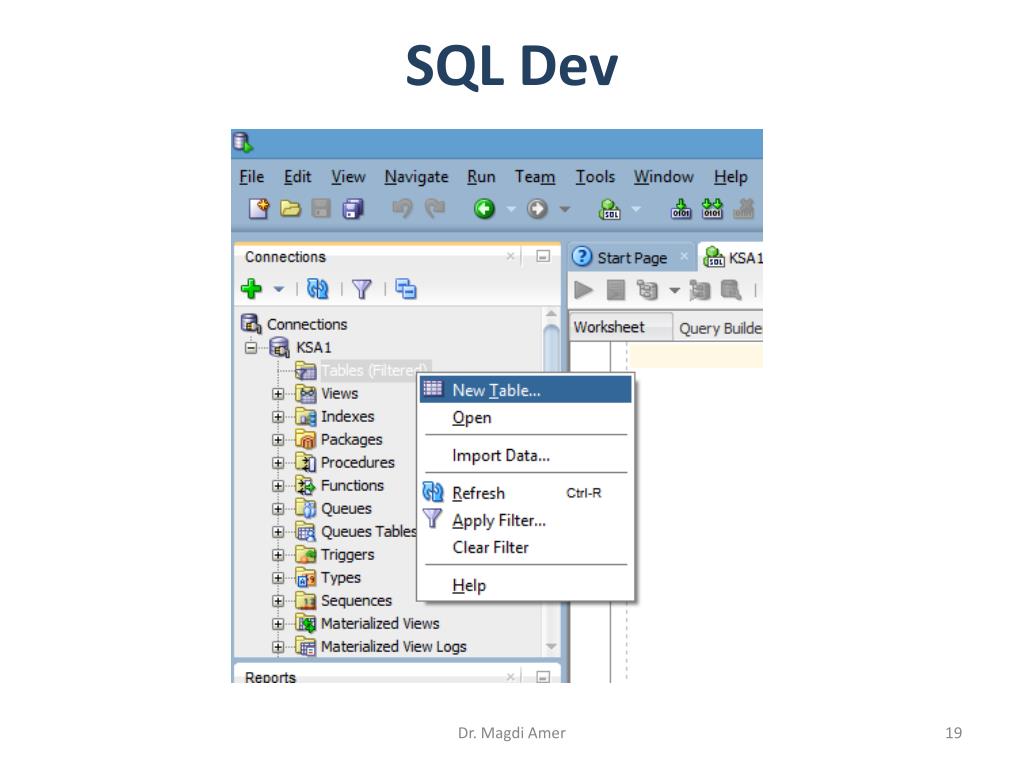The width and height of the screenshot is (1024, 768).
Task: Open the Forward button dropdown arrow
Action: [565, 210]
